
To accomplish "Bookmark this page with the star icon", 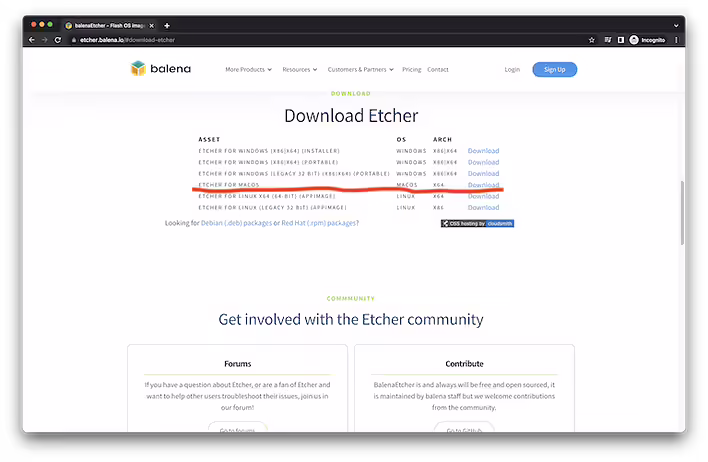I will pos(592,40).
